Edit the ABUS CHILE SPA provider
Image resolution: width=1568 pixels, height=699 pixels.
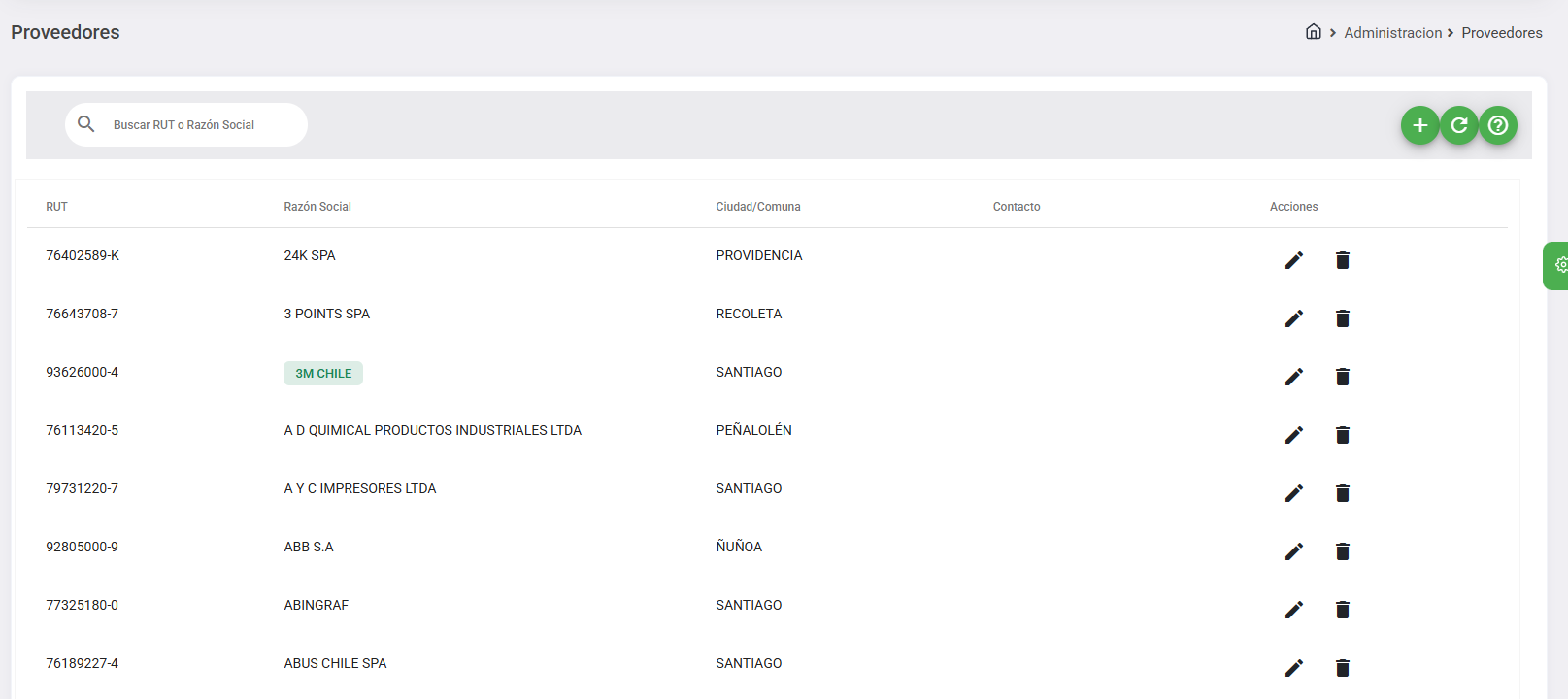click(x=1293, y=668)
